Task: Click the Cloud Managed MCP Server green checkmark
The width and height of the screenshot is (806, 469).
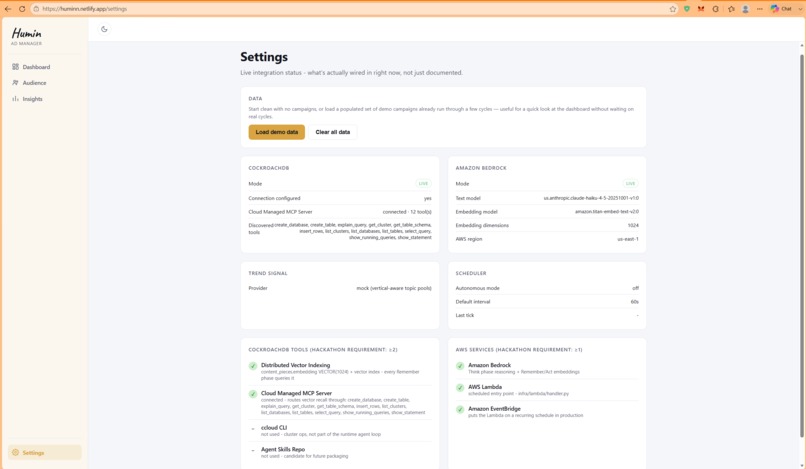Action: pyautogui.click(x=253, y=394)
